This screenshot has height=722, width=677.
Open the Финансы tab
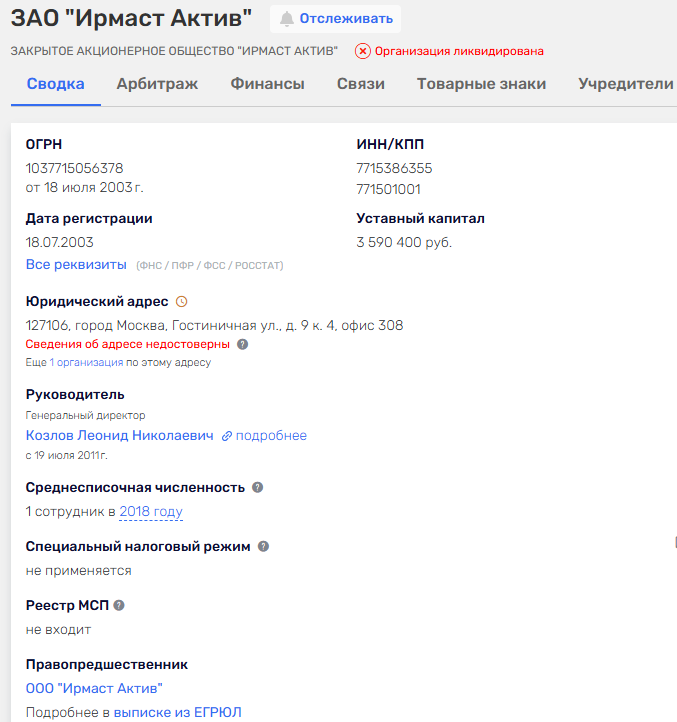point(268,84)
